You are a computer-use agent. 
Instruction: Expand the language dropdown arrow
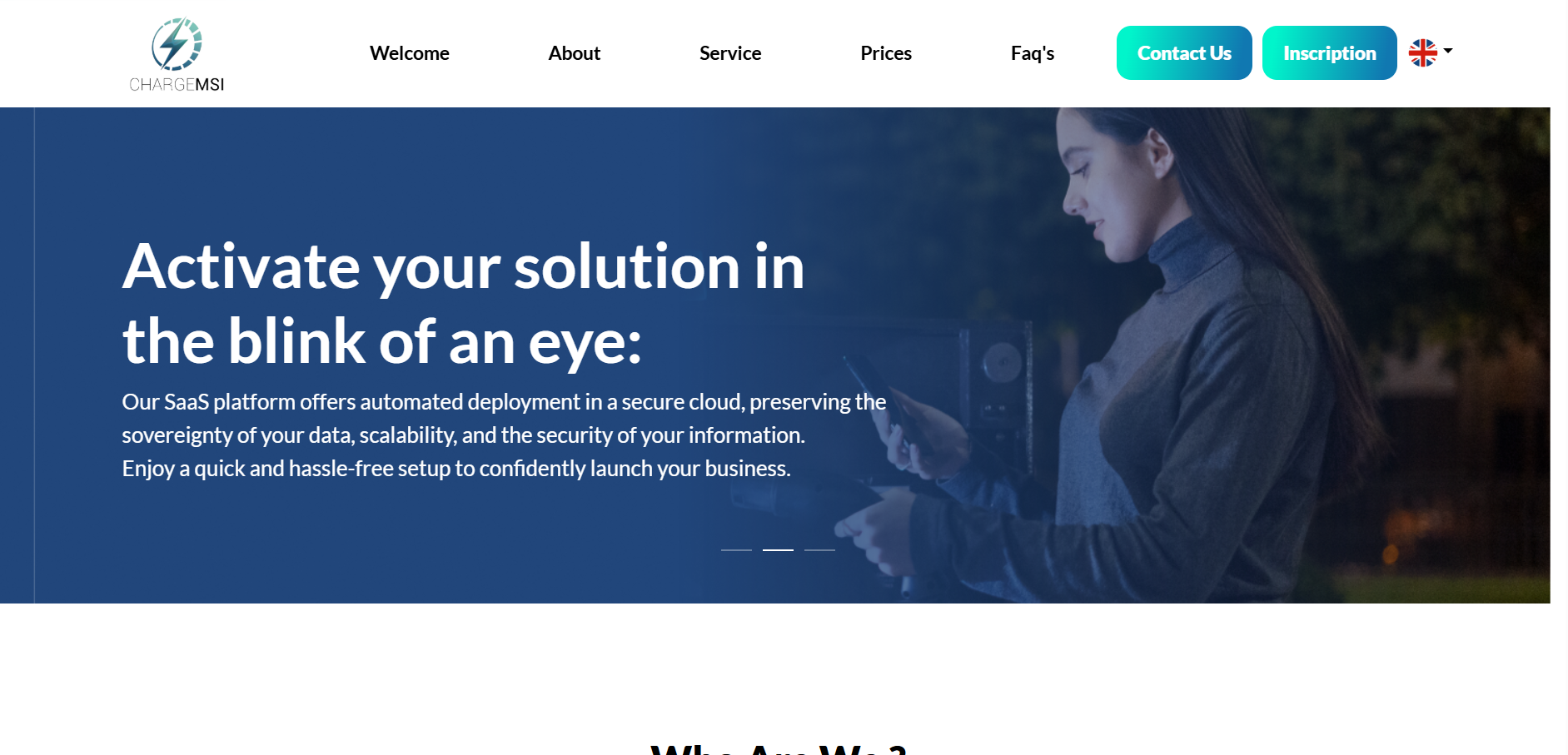(x=1448, y=51)
